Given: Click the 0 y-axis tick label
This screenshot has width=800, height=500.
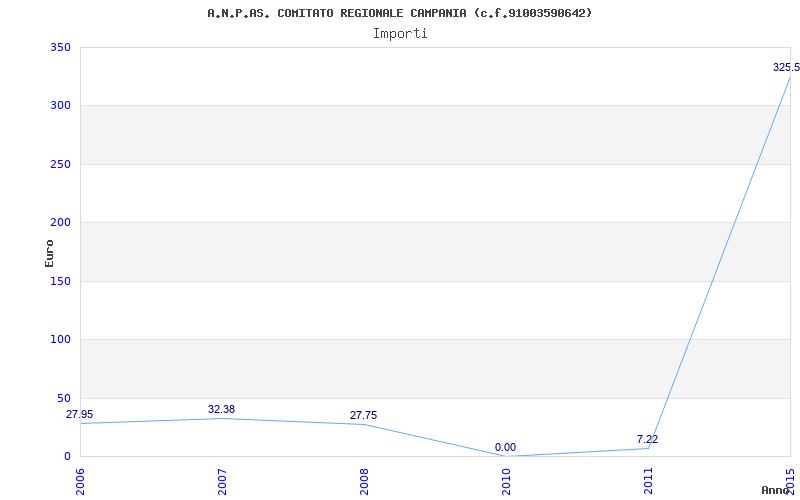Looking at the screenshot, I should 67,456.
